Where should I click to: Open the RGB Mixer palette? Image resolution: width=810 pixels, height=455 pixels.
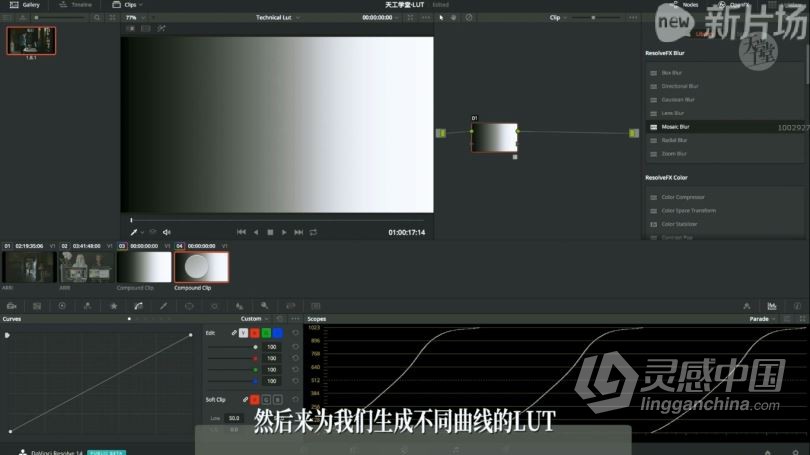pos(87,306)
